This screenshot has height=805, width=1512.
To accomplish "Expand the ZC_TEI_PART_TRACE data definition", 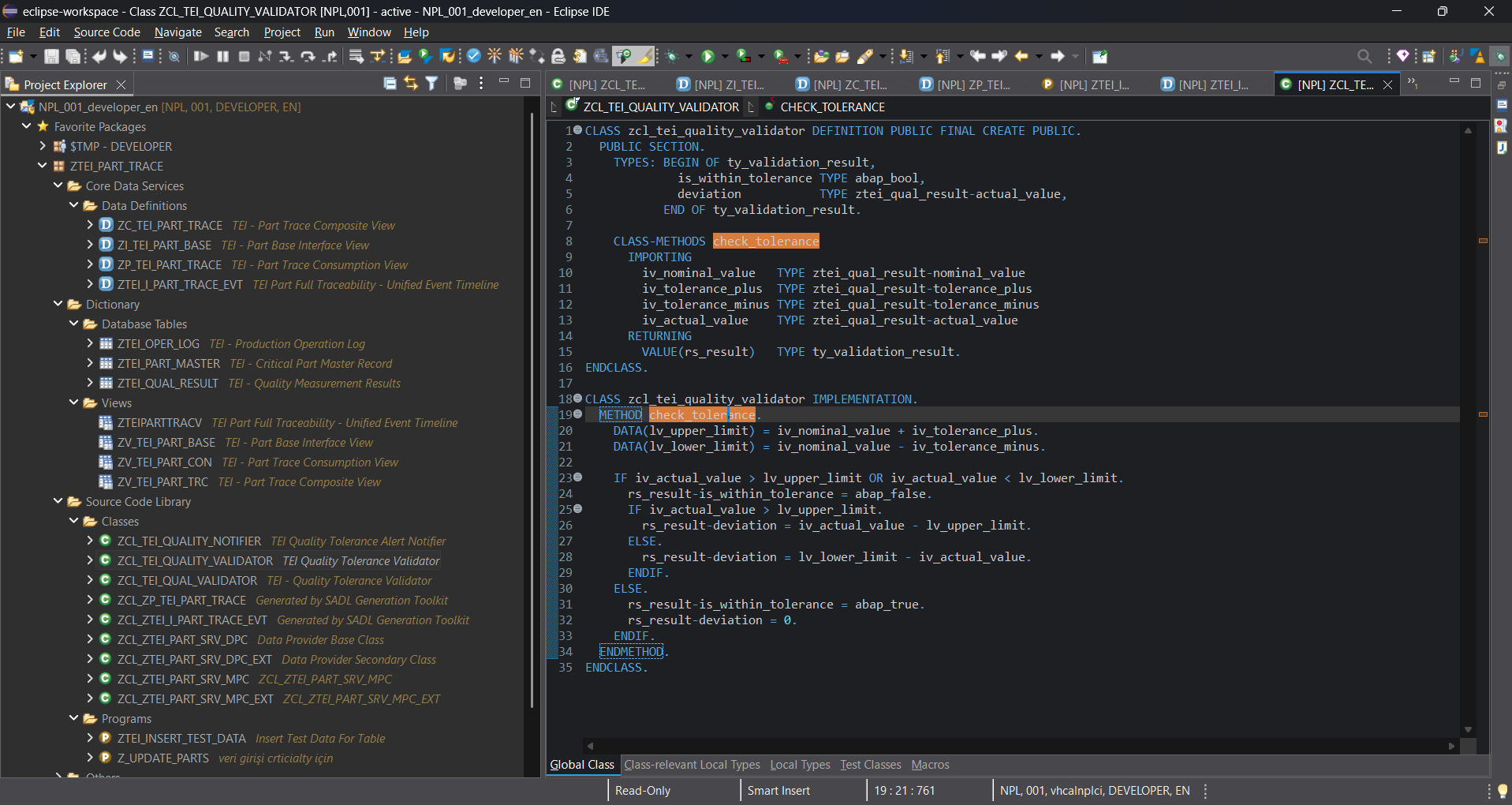I will pyautogui.click(x=90, y=225).
